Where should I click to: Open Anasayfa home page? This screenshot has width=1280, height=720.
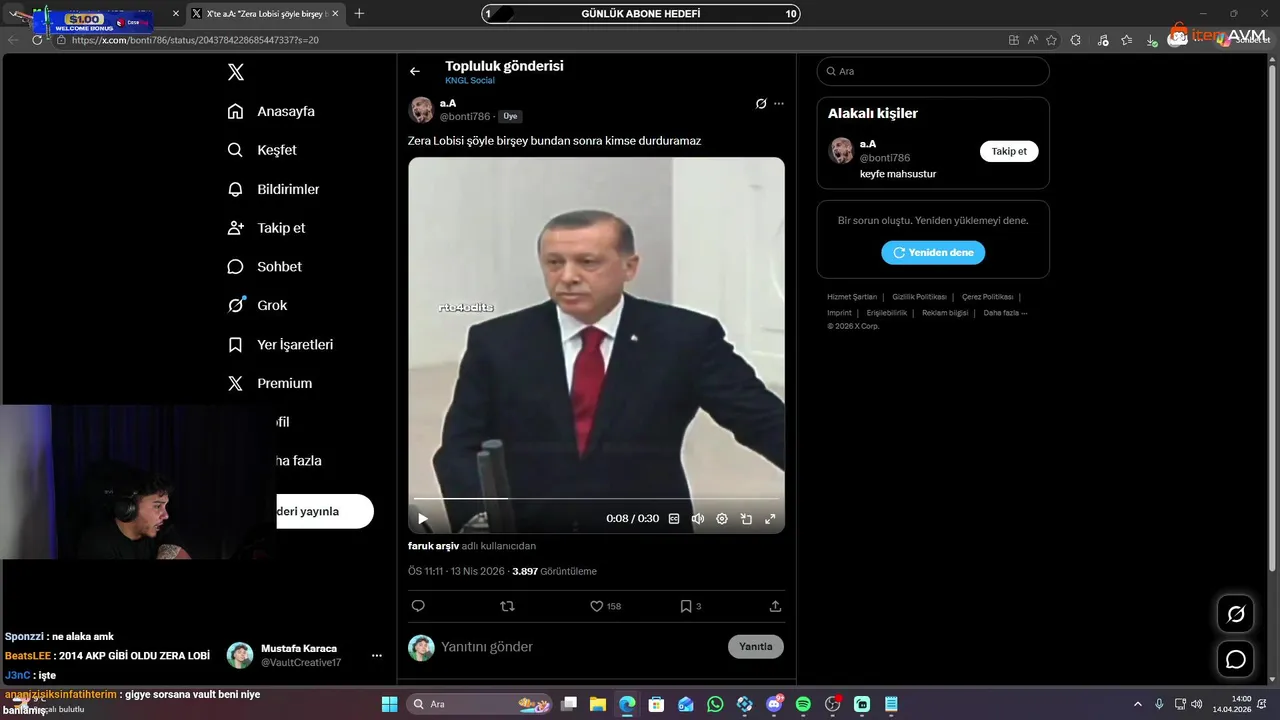[x=272, y=111]
